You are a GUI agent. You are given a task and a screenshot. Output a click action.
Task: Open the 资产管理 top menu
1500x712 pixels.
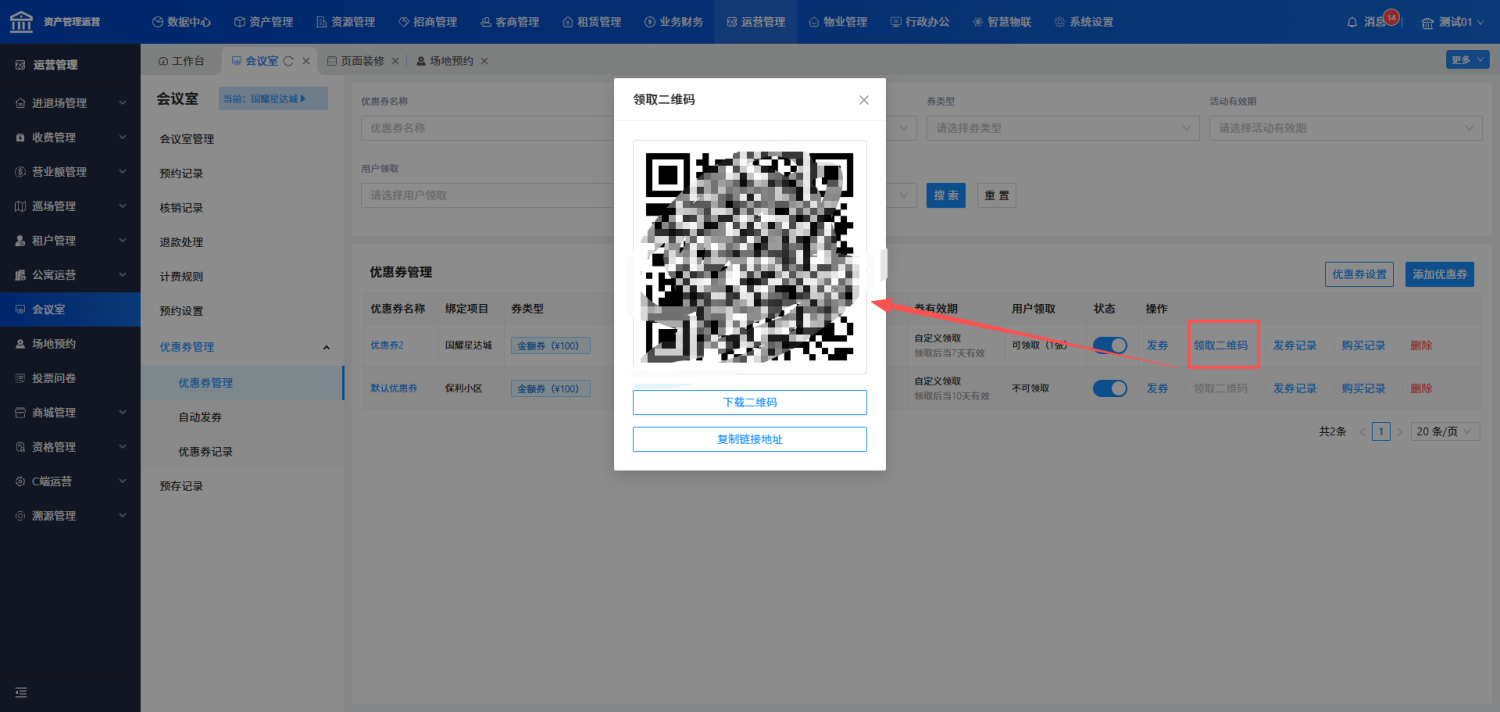tap(263, 22)
